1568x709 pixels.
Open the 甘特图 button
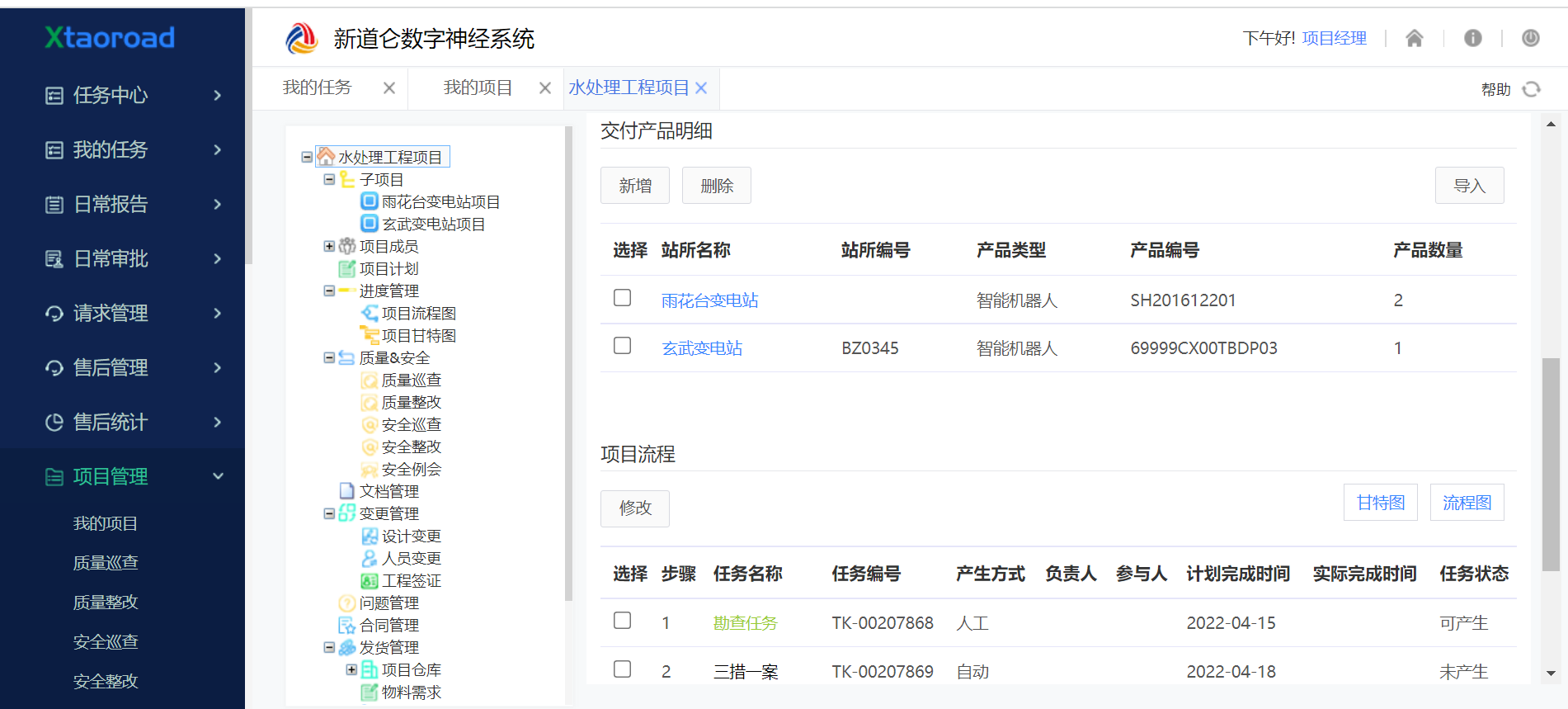click(x=1381, y=503)
